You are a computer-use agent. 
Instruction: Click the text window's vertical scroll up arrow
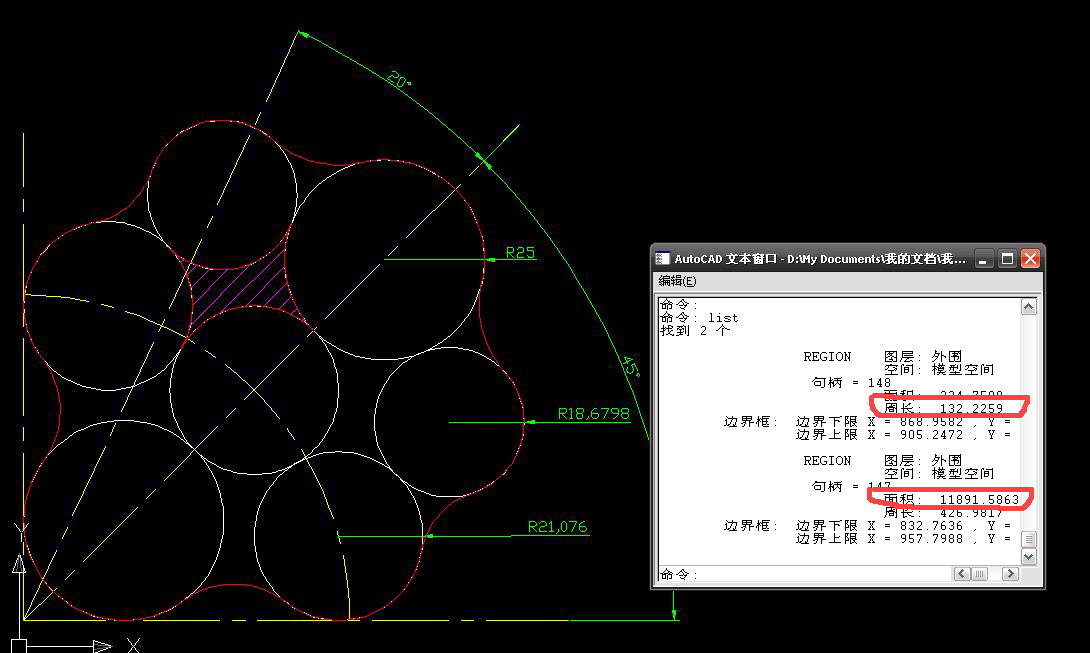pos(1029,307)
